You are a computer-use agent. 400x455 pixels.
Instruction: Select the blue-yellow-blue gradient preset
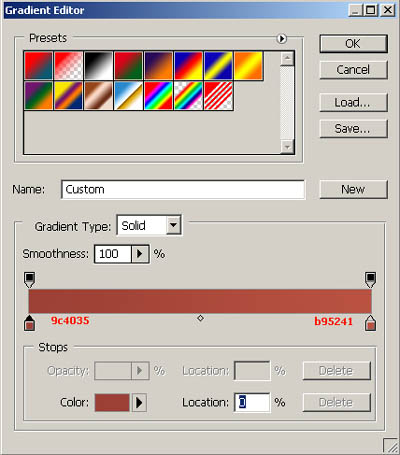[218, 66]
